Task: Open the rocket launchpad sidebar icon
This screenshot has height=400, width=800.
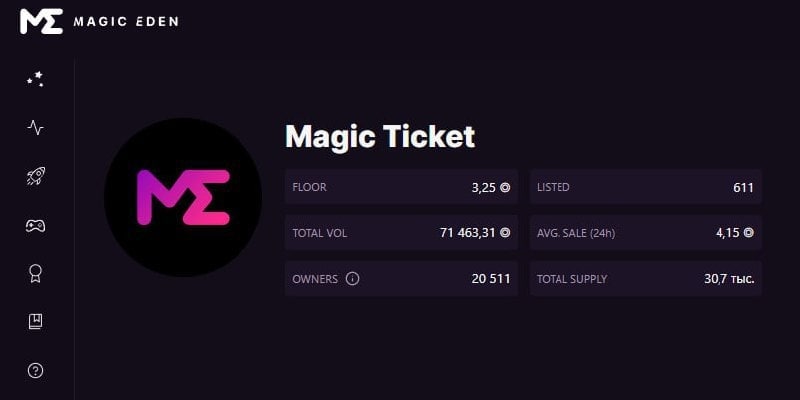Action: [36, 176]
